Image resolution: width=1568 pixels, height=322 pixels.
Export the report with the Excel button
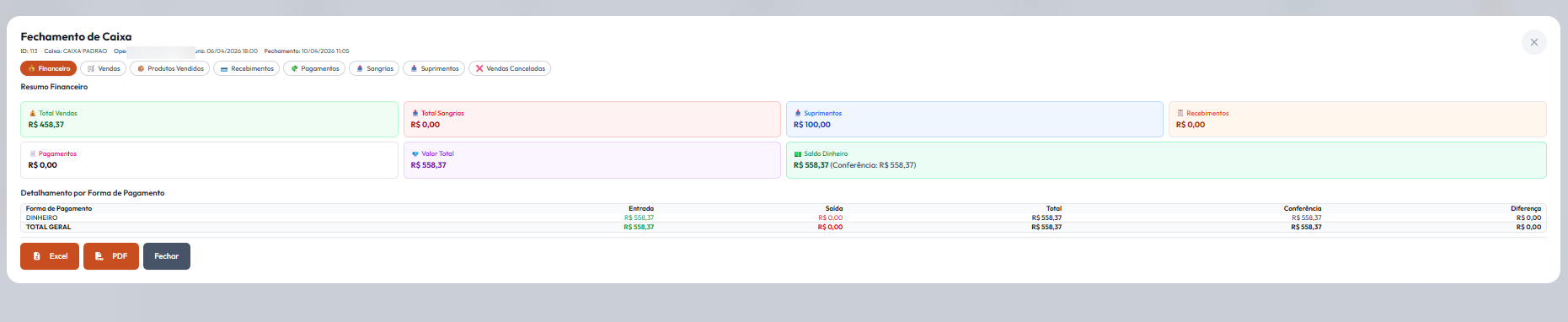(x=50, y=256)
